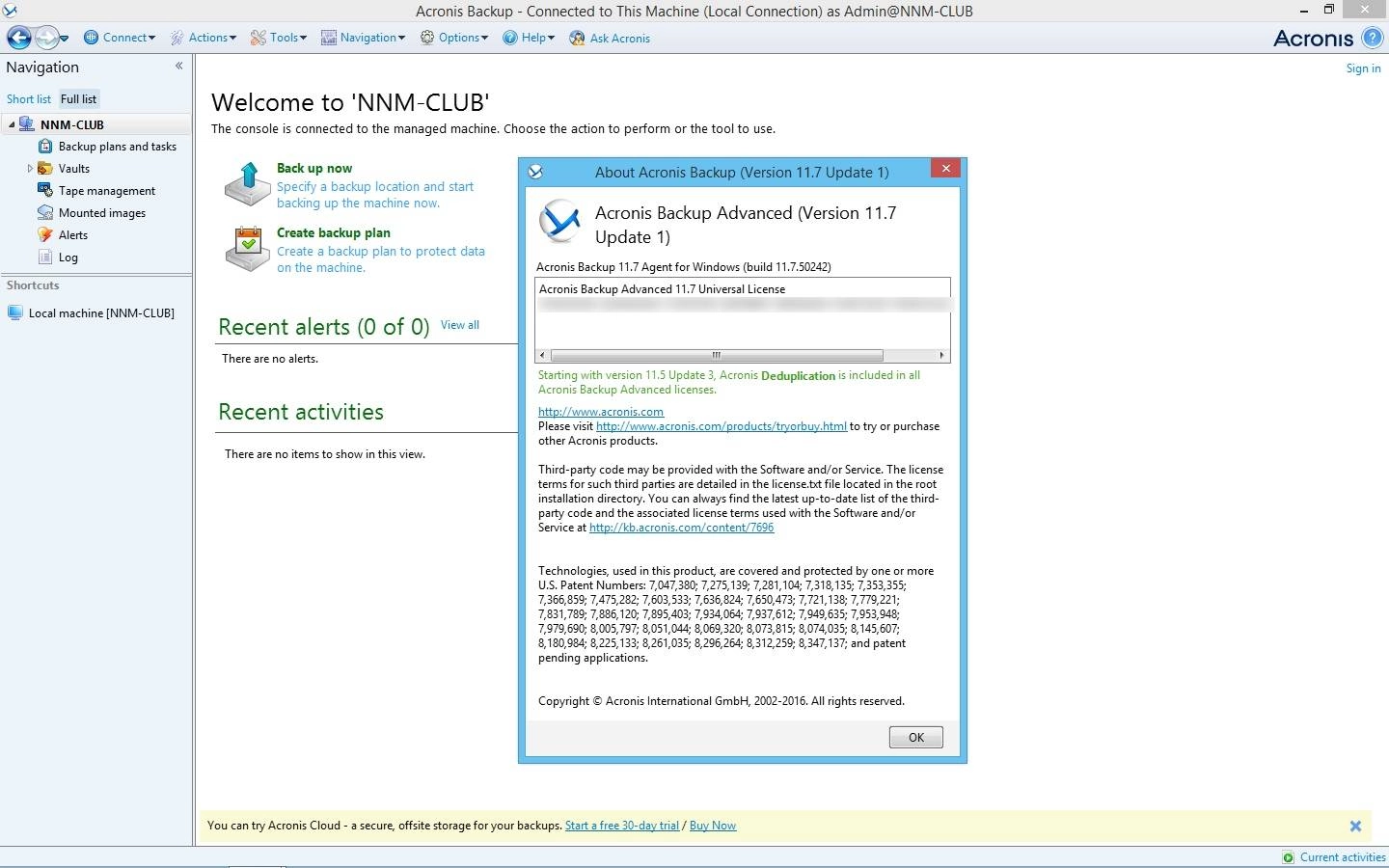The width and height of the screenshot is (1389, 868).
Task: Click the Backup plans and tasks icon
Action: 45,147
